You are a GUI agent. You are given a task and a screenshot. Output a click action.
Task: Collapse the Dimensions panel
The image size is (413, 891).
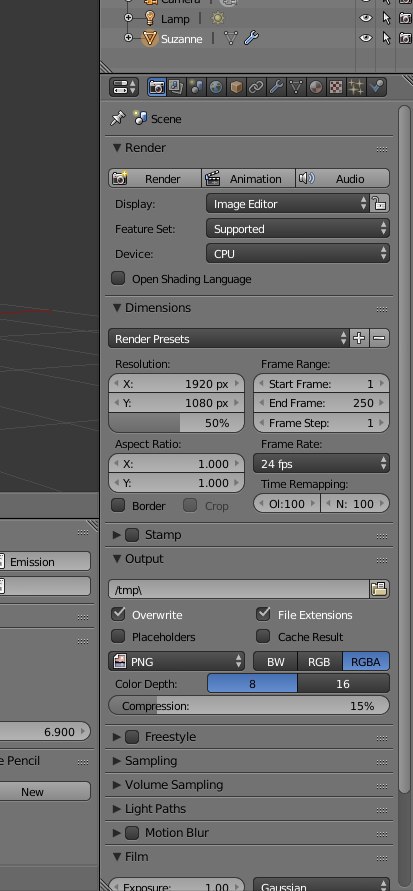(x=117, y=307)
